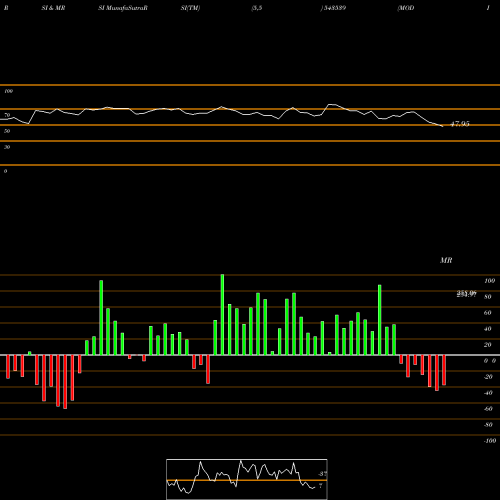The image size is (500, 500).
Task: Click the -40 label on MR right axis
Action: (488, 393)
